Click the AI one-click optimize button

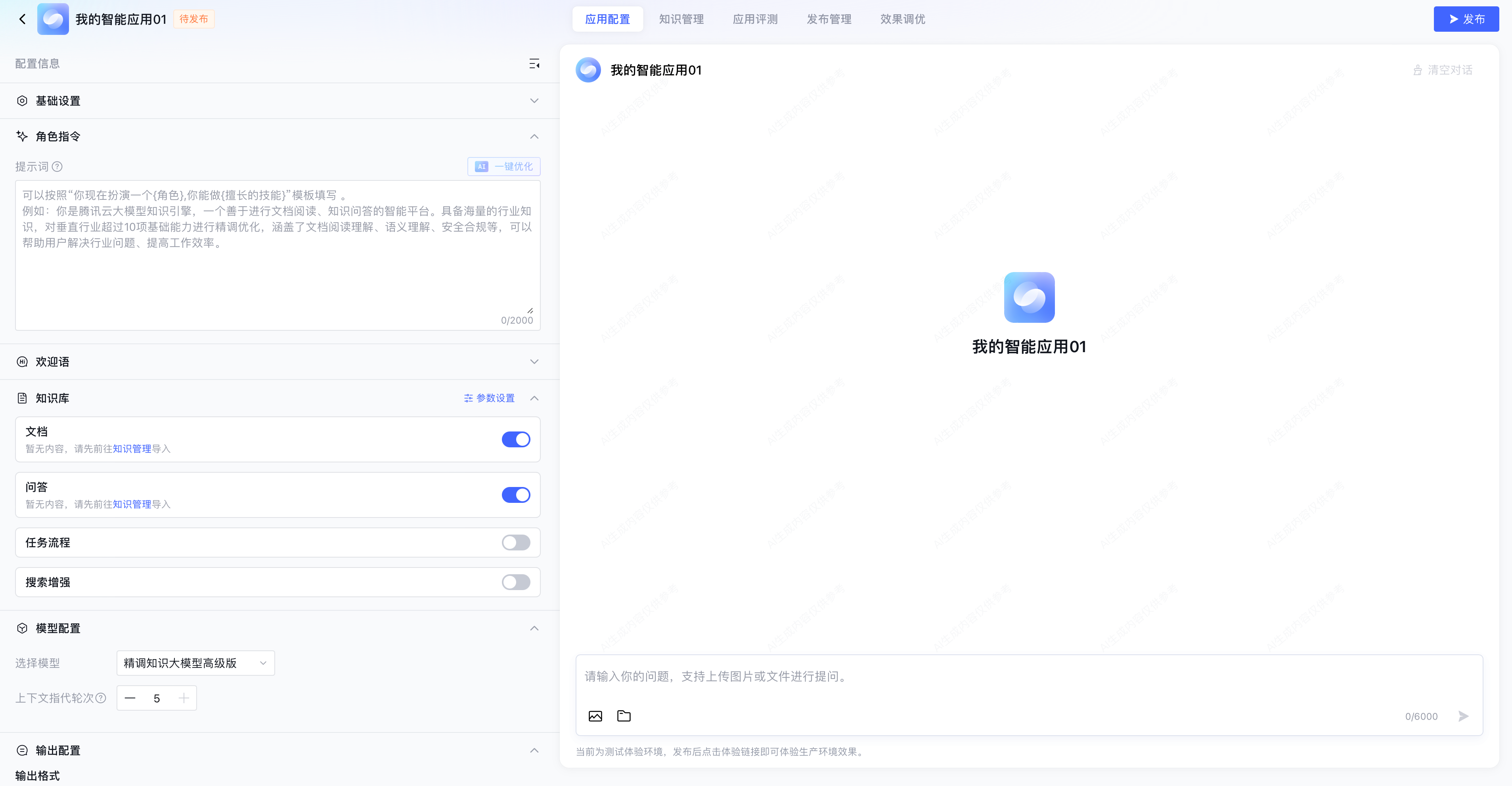(503, 167)
